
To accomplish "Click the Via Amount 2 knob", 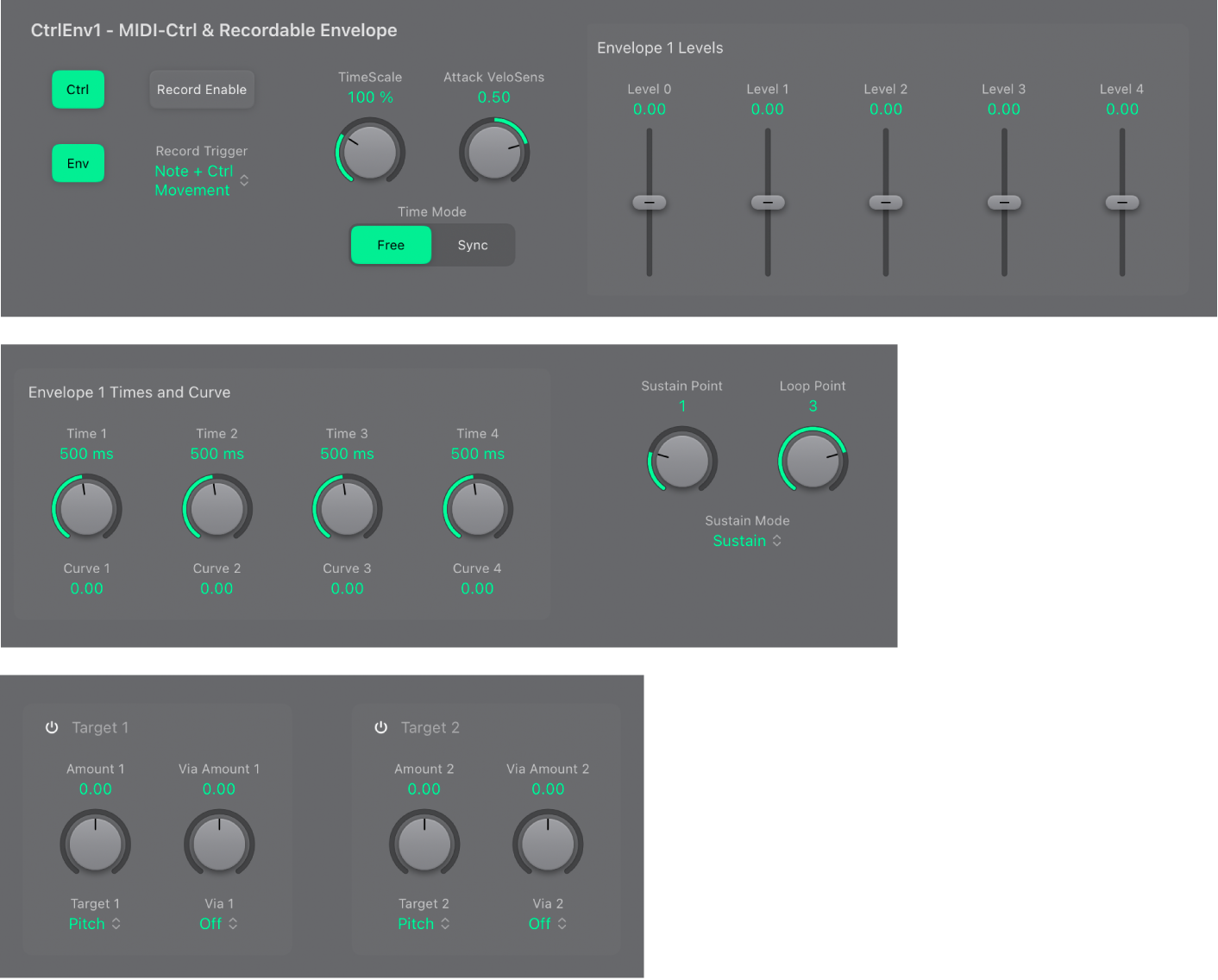I will (548, 844).
